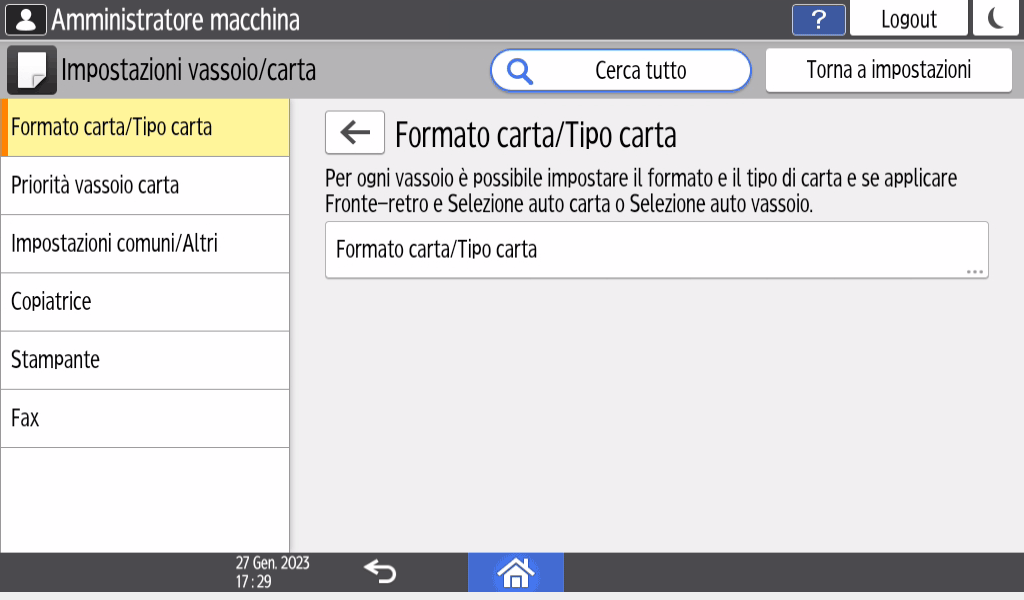Tap the back arrow on the bottom bar

[x=380, y=572]
